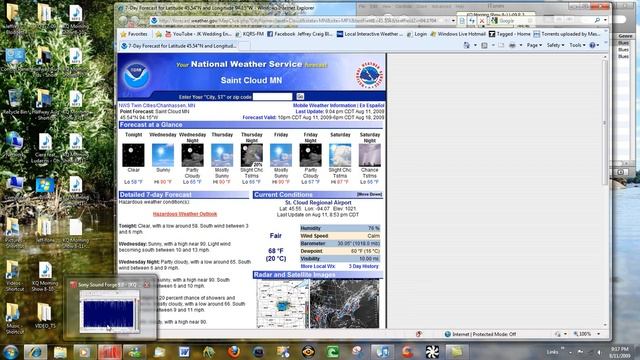
Task: Open the satellite image thumbnail
Action: 344,303
